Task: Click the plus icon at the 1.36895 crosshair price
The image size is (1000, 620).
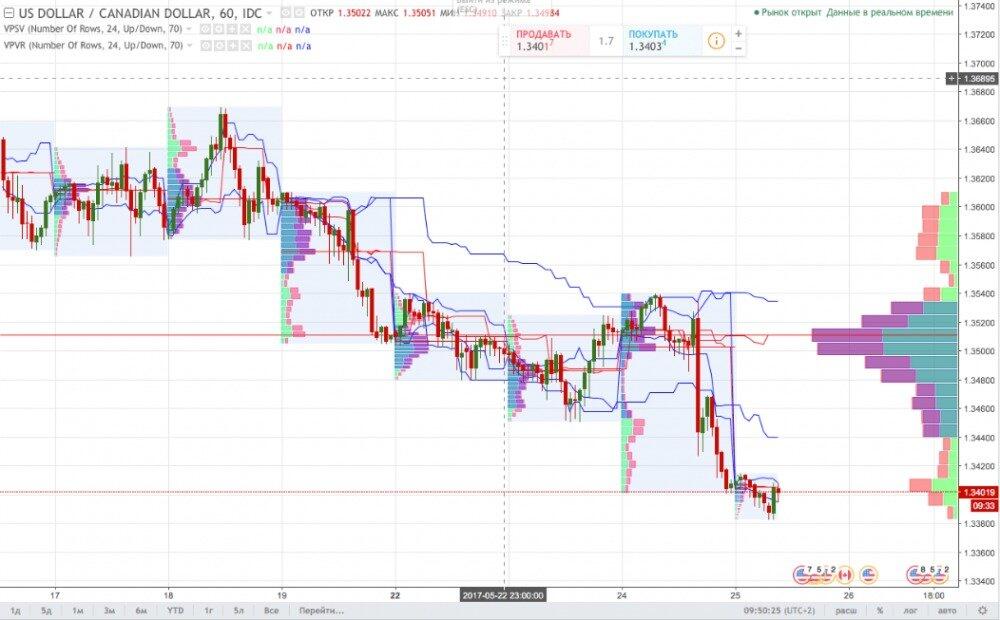Action: [951, 78]
